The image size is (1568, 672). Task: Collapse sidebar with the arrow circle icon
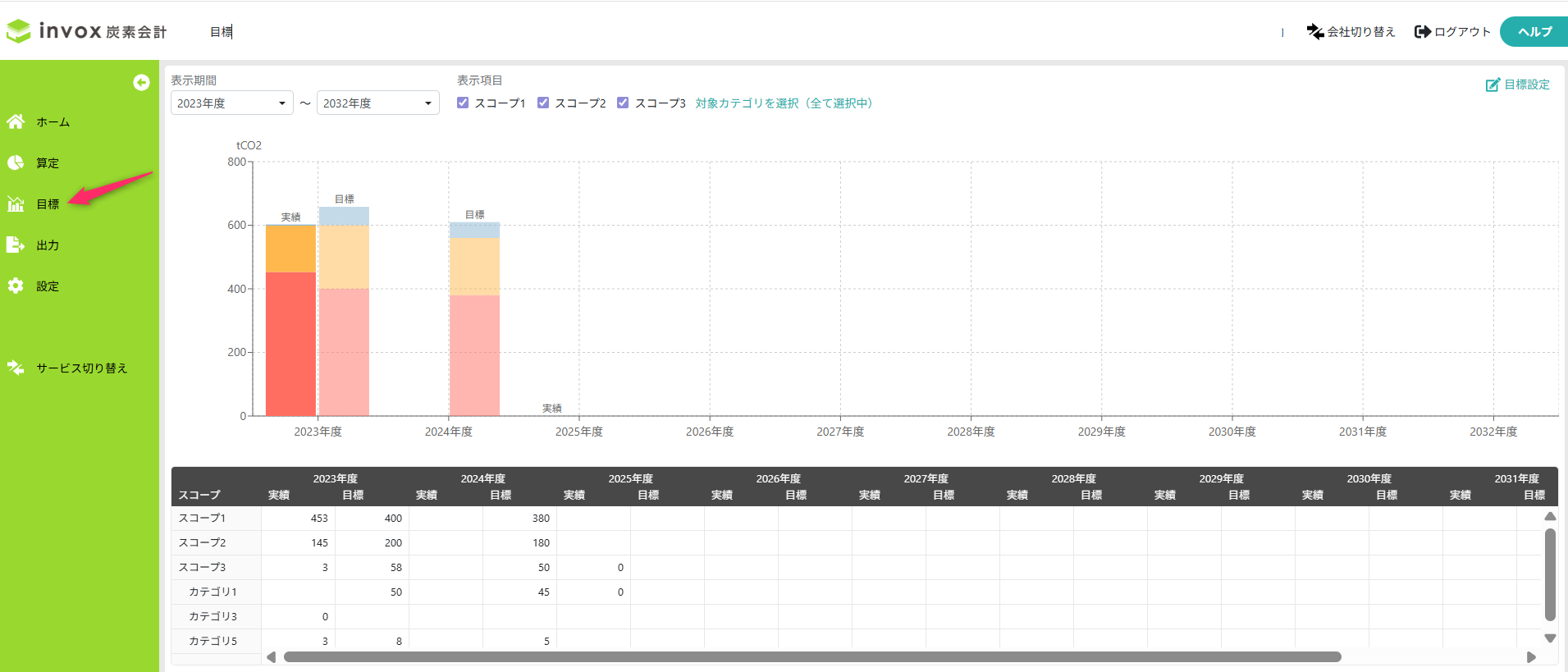click(x=141, y=82)
